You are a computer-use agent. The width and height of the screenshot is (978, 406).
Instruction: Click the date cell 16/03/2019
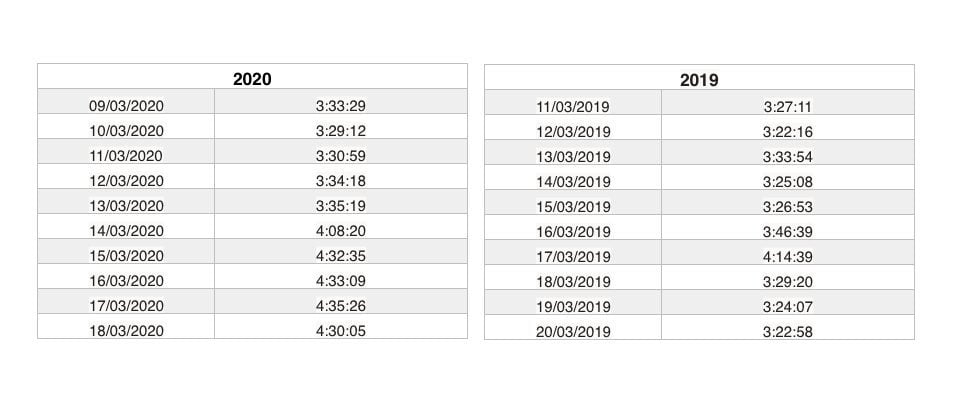[x=573, y=227]
